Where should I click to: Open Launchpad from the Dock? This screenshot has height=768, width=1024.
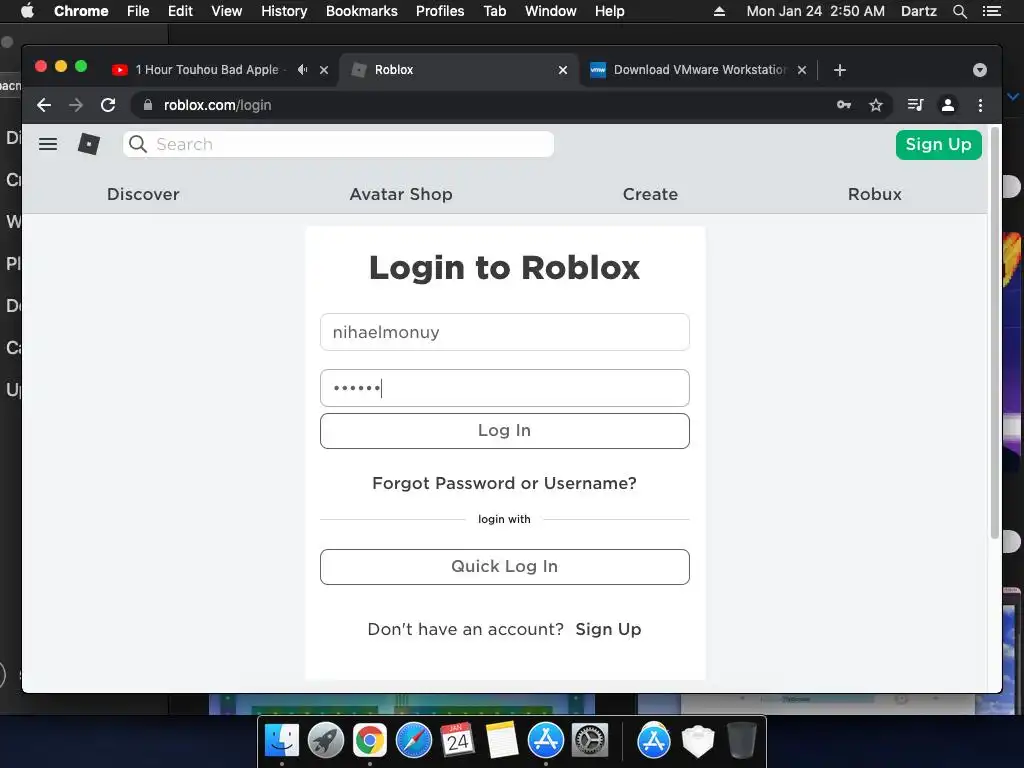coord(326,740)
